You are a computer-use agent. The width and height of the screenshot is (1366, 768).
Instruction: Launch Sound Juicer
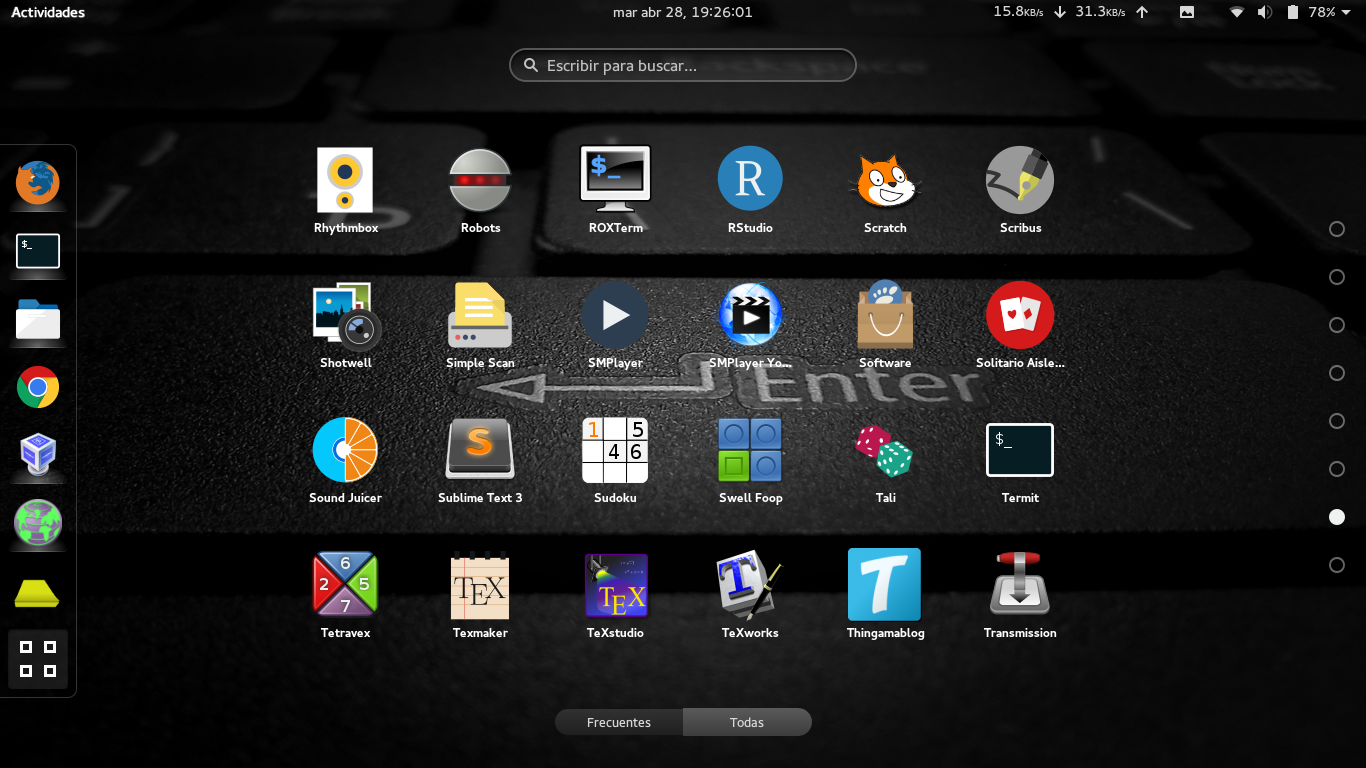345,450
